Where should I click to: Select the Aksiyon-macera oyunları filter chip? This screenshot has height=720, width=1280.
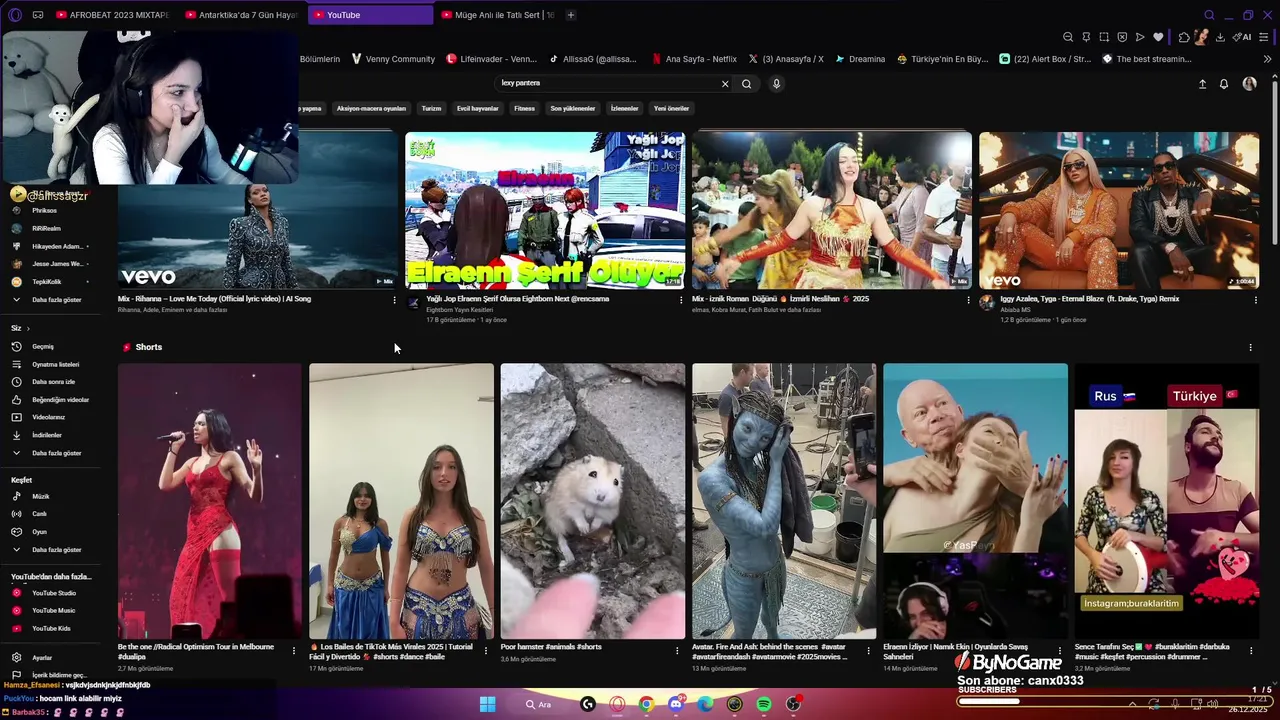pos(371,109)
